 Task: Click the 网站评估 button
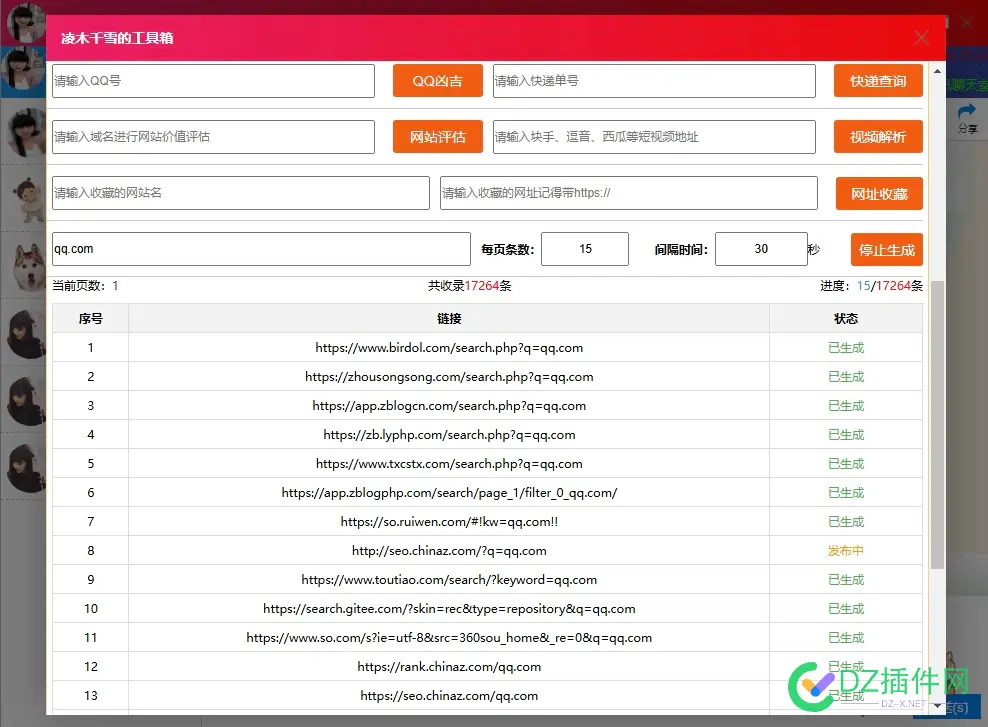[x=437, y=137]
